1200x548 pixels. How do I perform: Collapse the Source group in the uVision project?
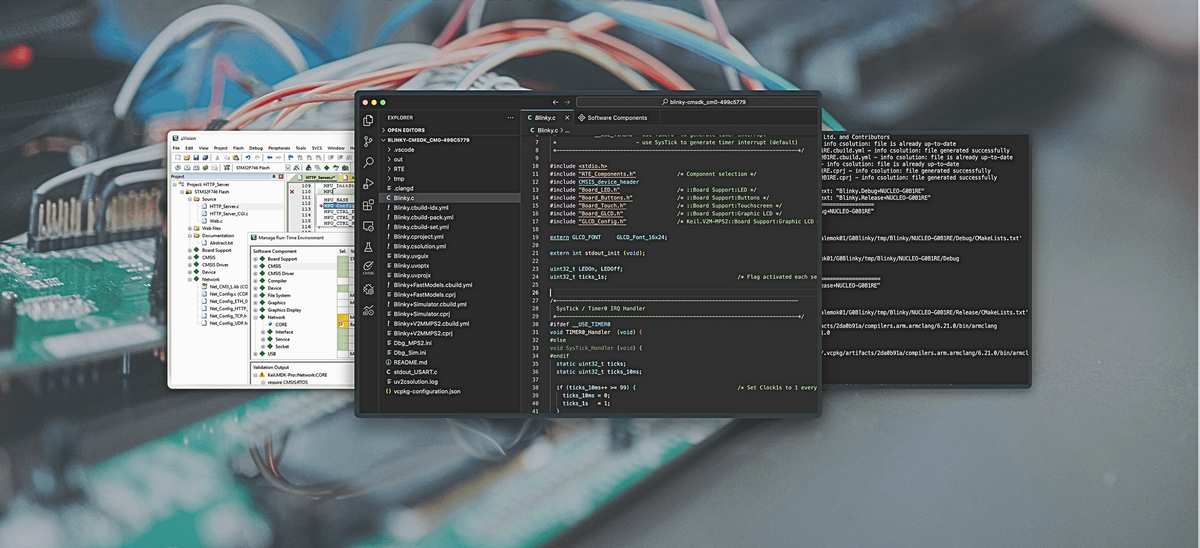[x=190, y=199]
